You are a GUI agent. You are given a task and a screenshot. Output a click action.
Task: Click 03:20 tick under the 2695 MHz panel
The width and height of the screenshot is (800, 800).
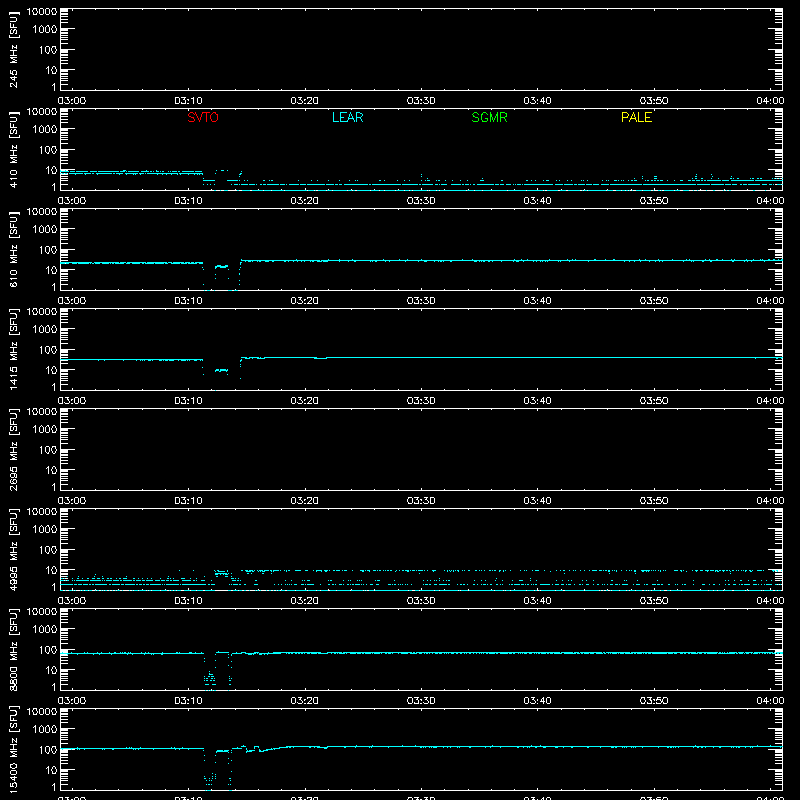[x=305, y=501]
